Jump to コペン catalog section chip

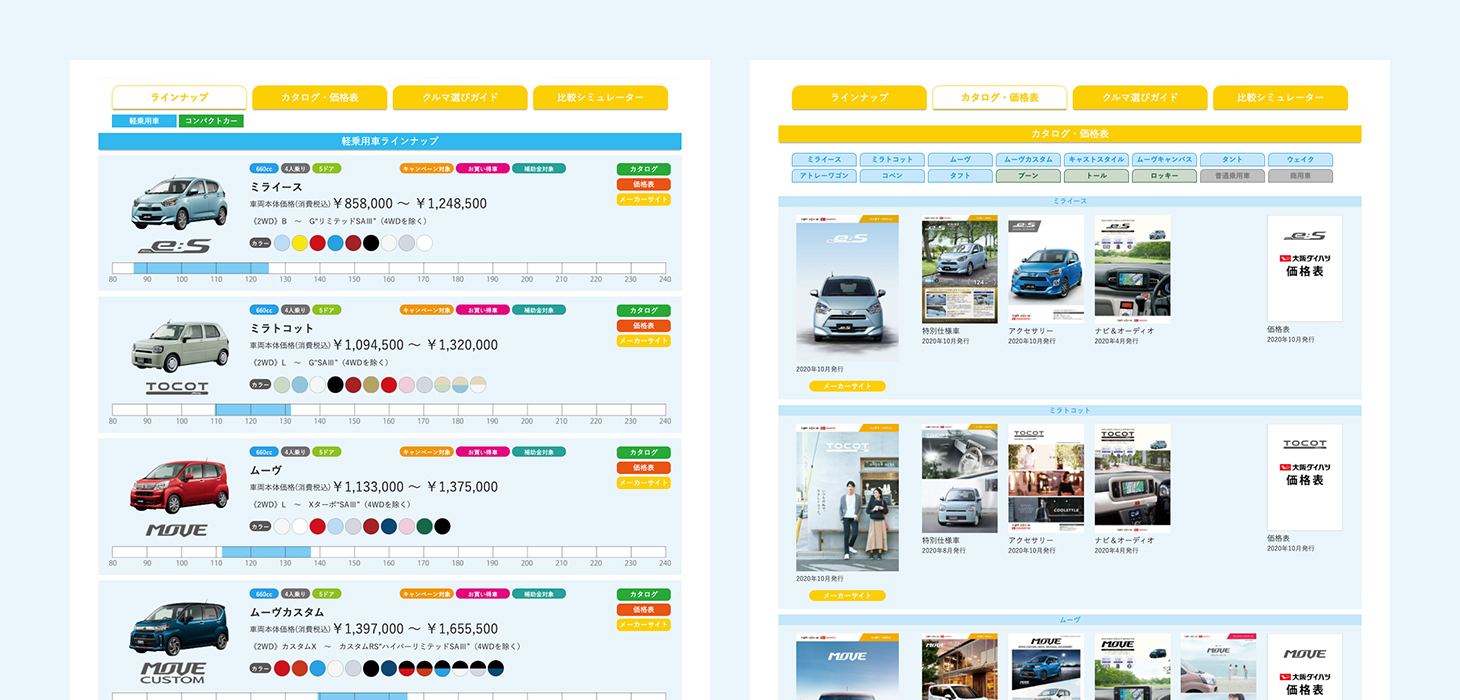892,176
